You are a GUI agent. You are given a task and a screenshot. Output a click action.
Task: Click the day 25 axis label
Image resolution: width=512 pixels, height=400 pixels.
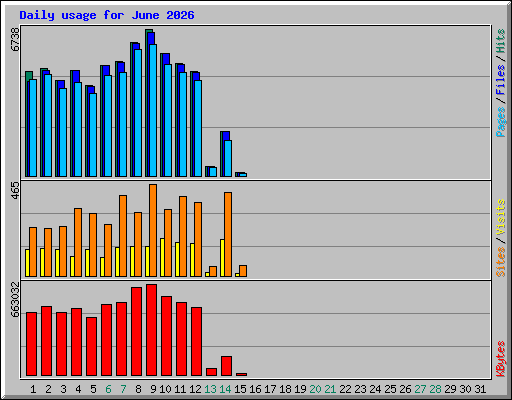coord(390,389)
